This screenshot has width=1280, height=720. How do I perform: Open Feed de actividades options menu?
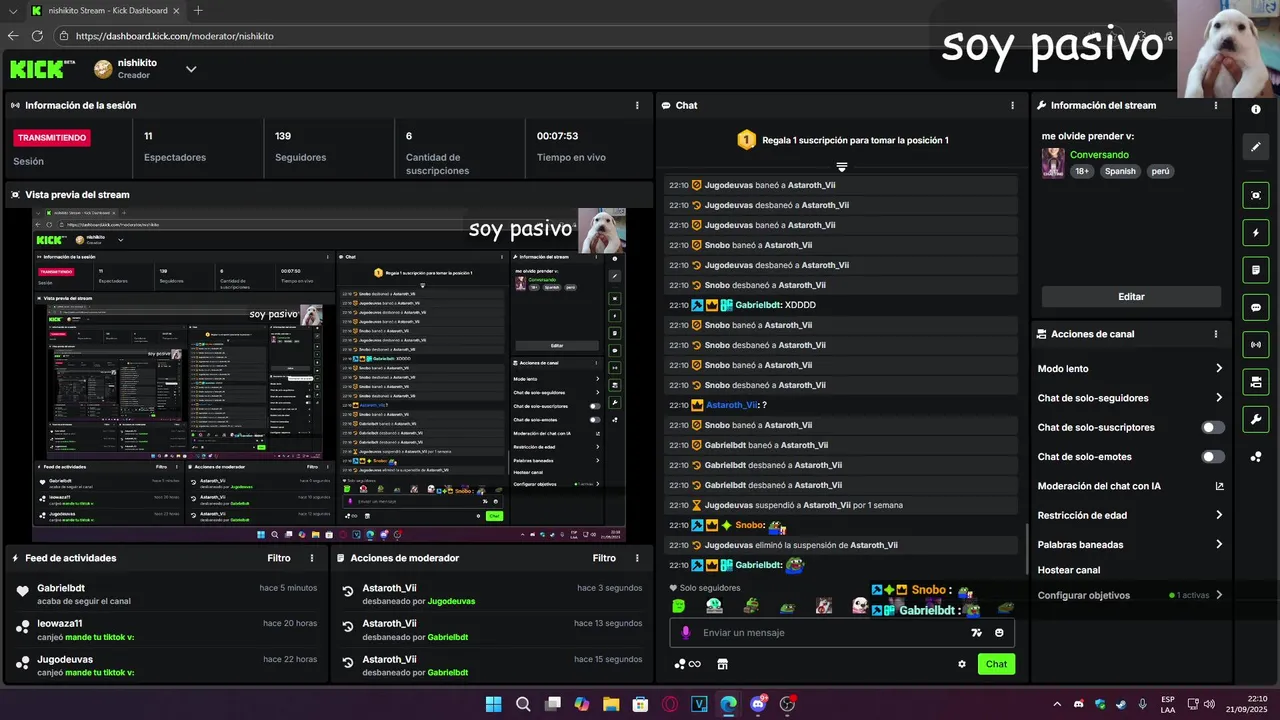312,558
